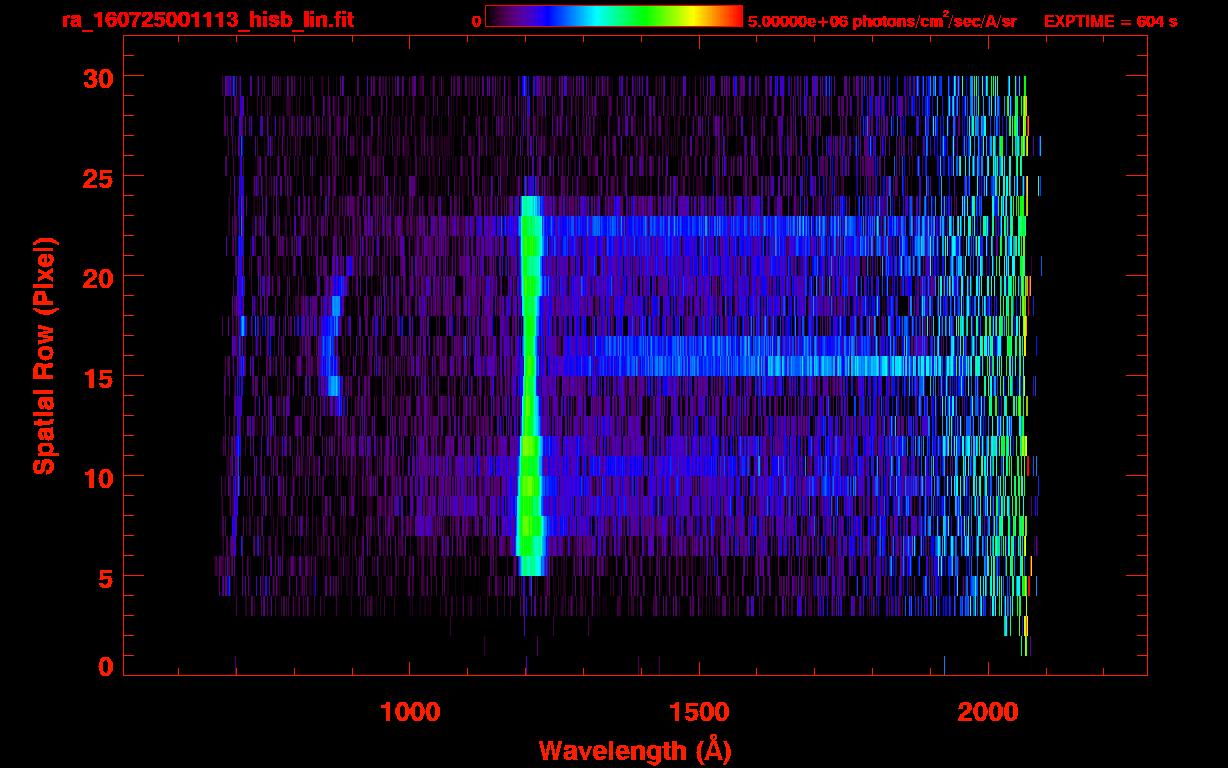Click the red end of the colorbar
Image resolution: width=1228 pixels, height=768 pixels.
[730, 17]
